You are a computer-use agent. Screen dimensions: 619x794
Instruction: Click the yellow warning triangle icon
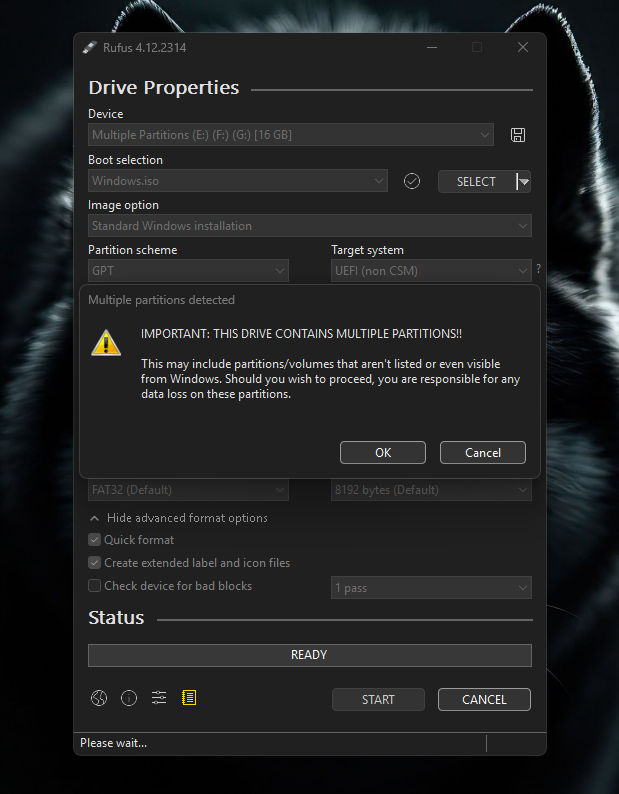(106, 343)
